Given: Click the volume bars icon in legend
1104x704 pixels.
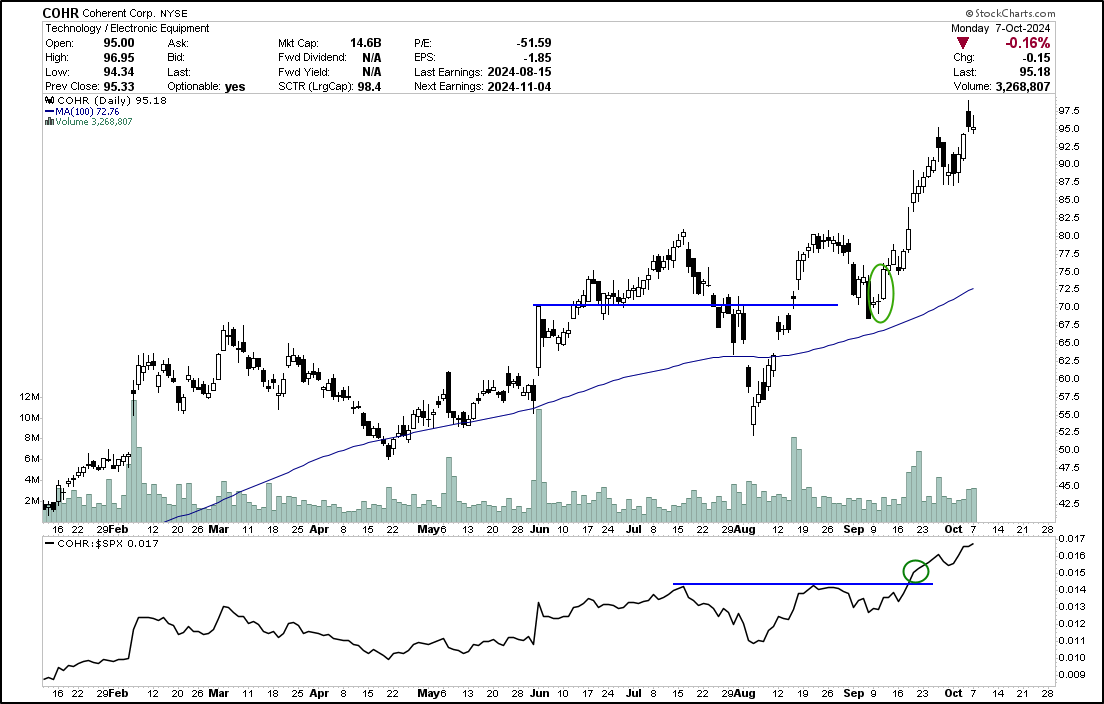Looking at the screenshot, I should tap(49, 122).
